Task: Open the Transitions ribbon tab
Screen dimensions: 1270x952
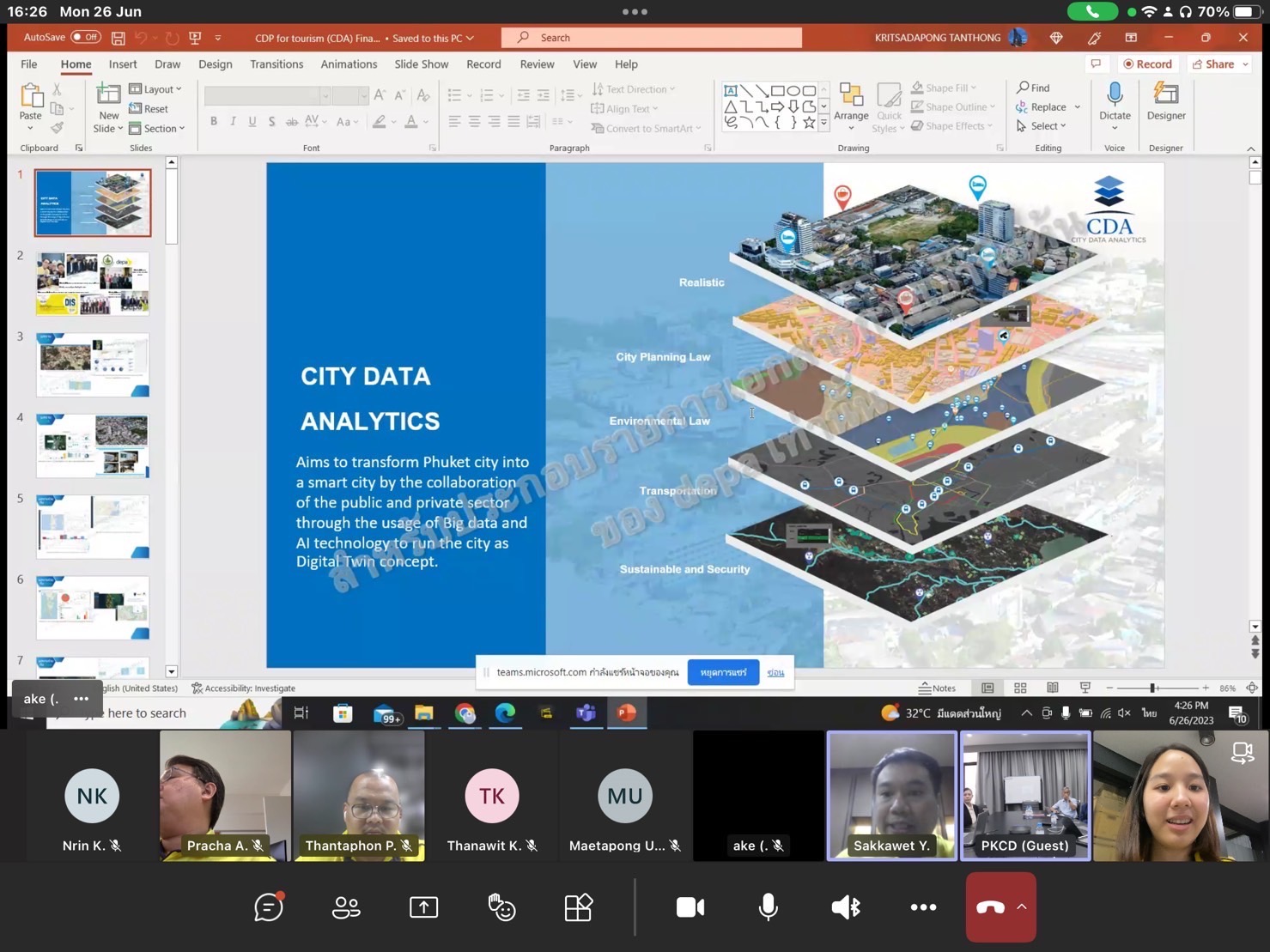Action: click(x=276, y=64)
